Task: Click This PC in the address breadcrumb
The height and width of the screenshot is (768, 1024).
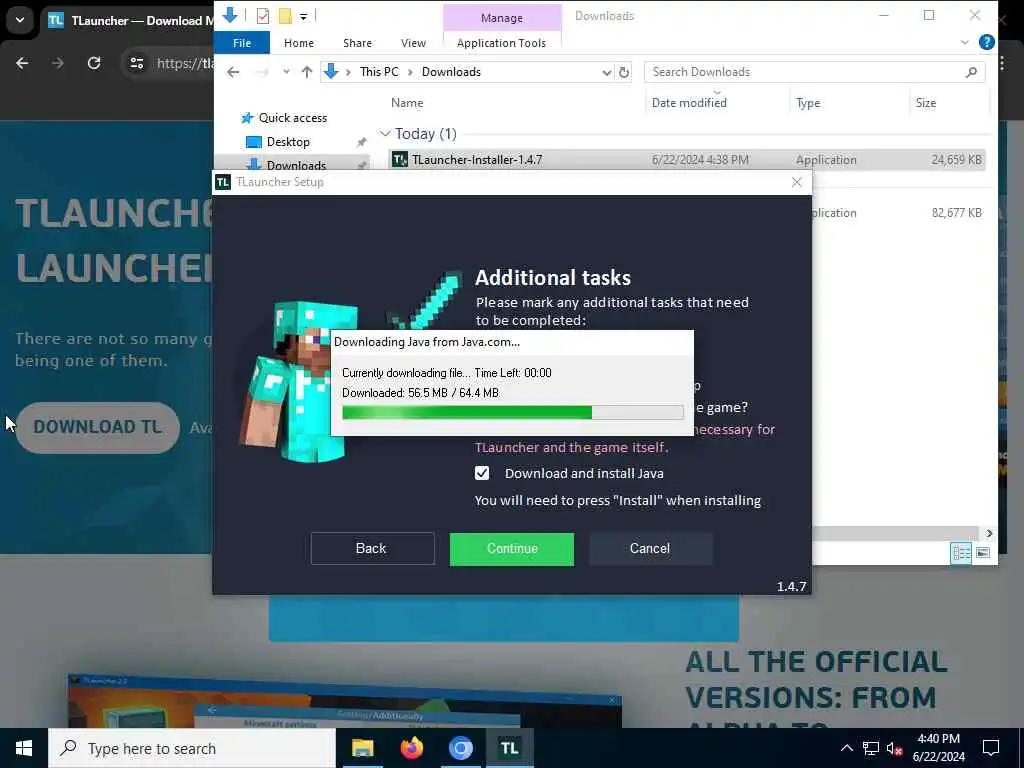Action: click(379, 72)
